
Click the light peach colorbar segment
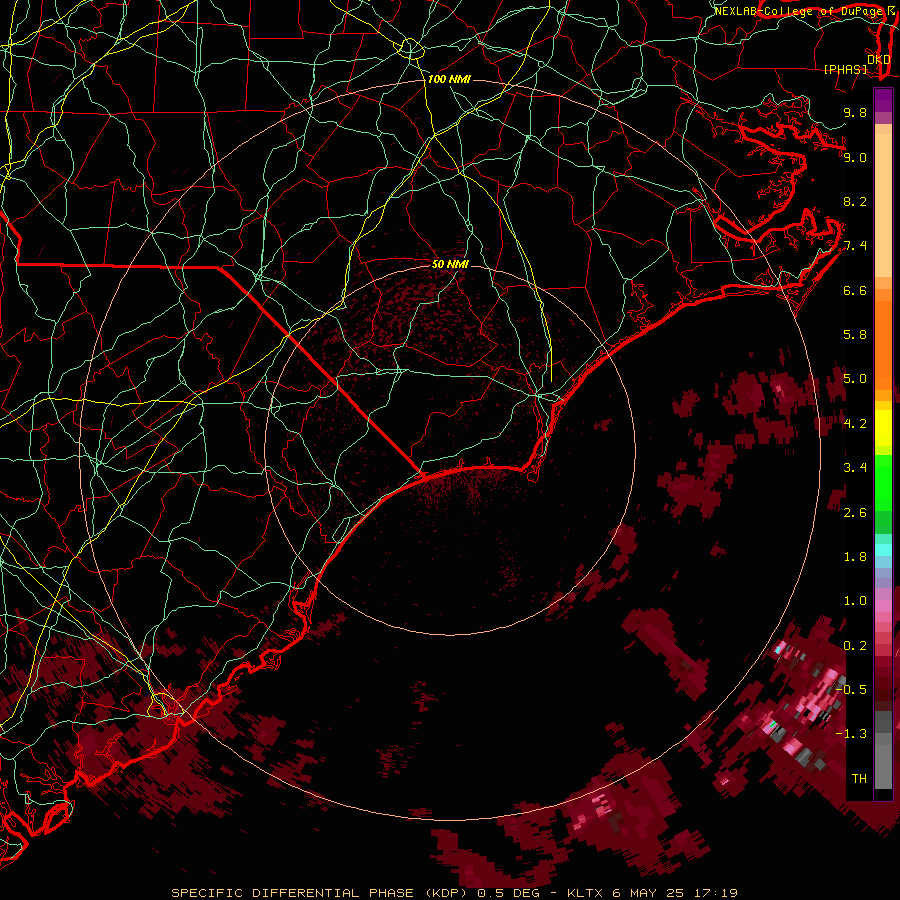[x=883, y=205]
